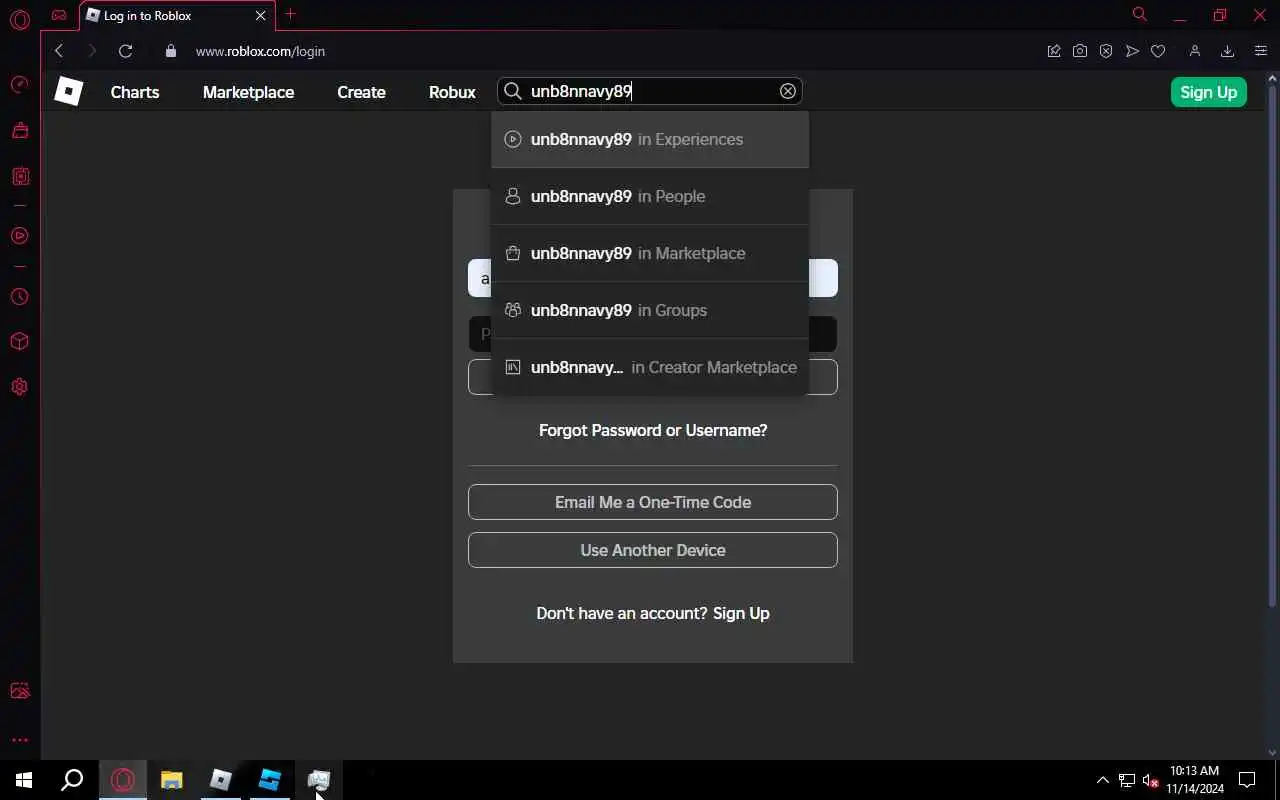View site security lock info

coord(170,51)
